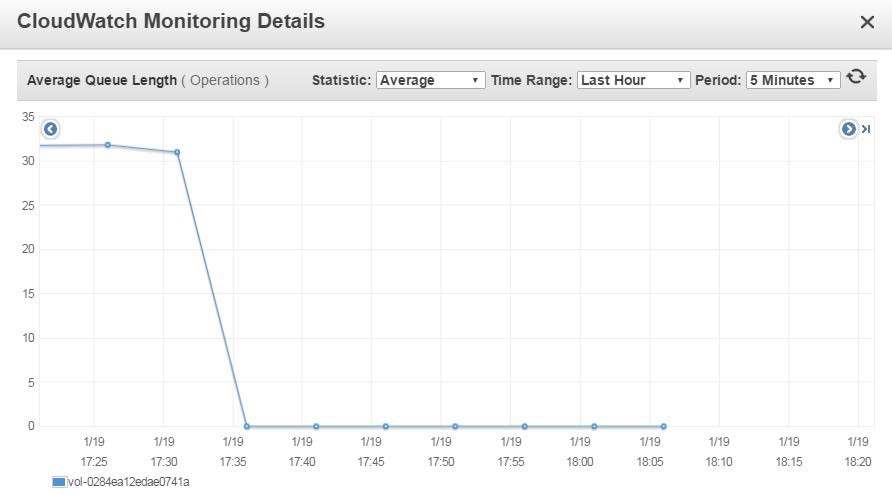The image size is (892, 495).
Task: Click the zero-value data point just after 18:00
Action: point(594,426)
